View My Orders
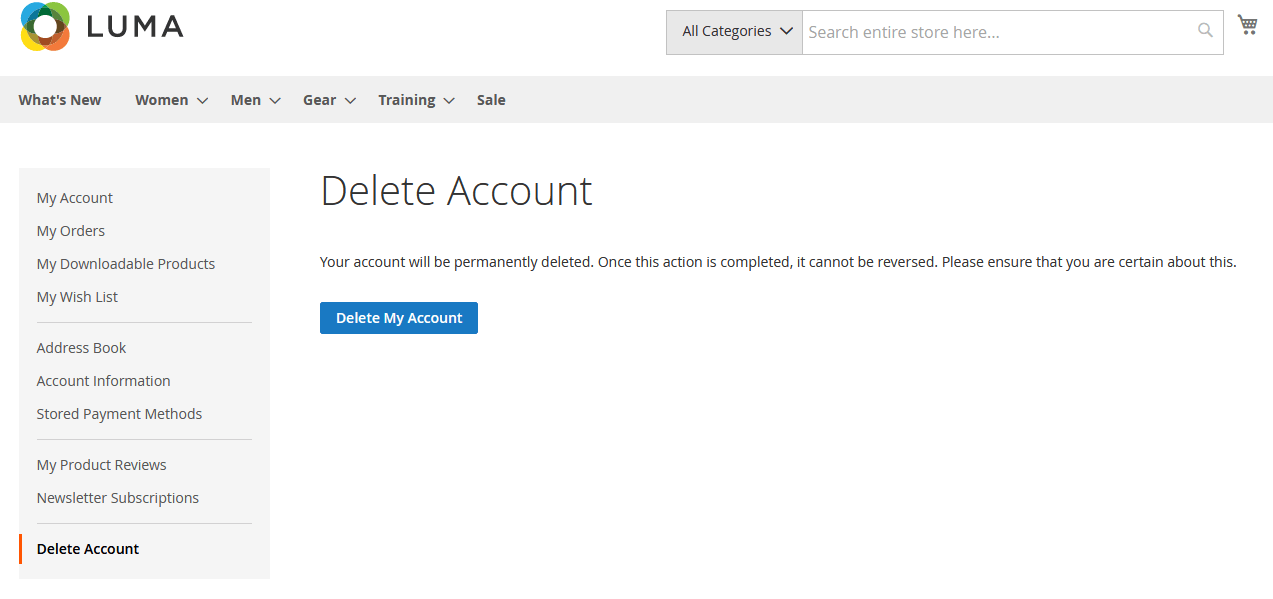The width and height of the screenshot is (1273, 599). 70,230
